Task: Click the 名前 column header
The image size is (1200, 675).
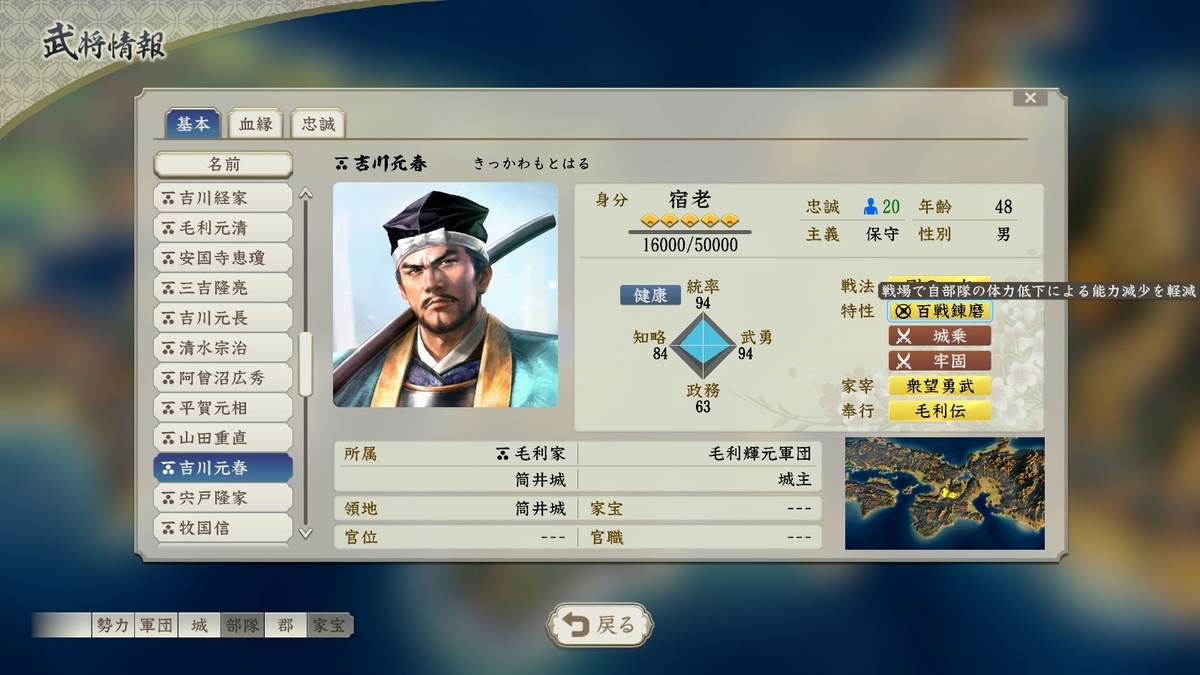Action: pyautogui.click(x=223, y=164)
